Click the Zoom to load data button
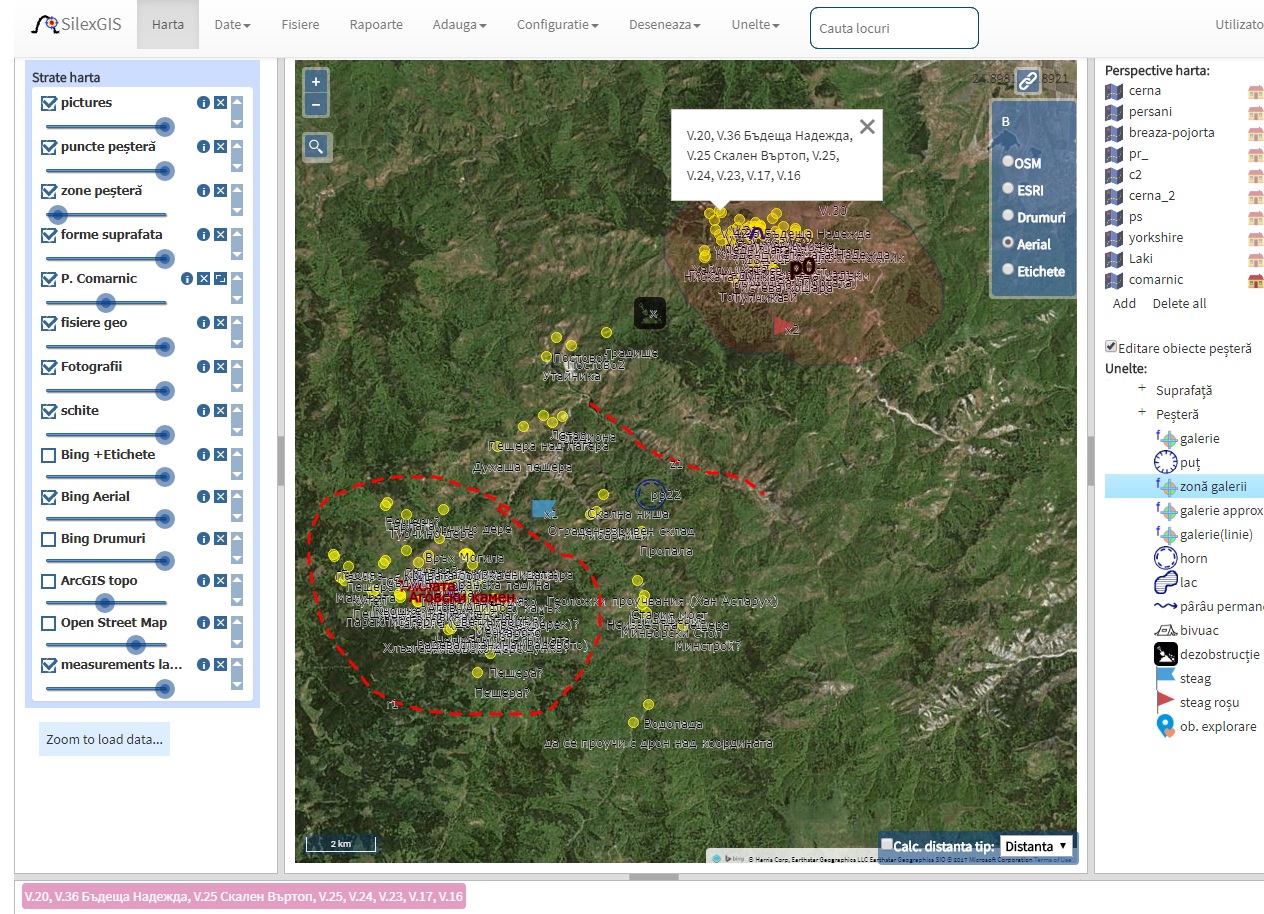 (104, 740)
